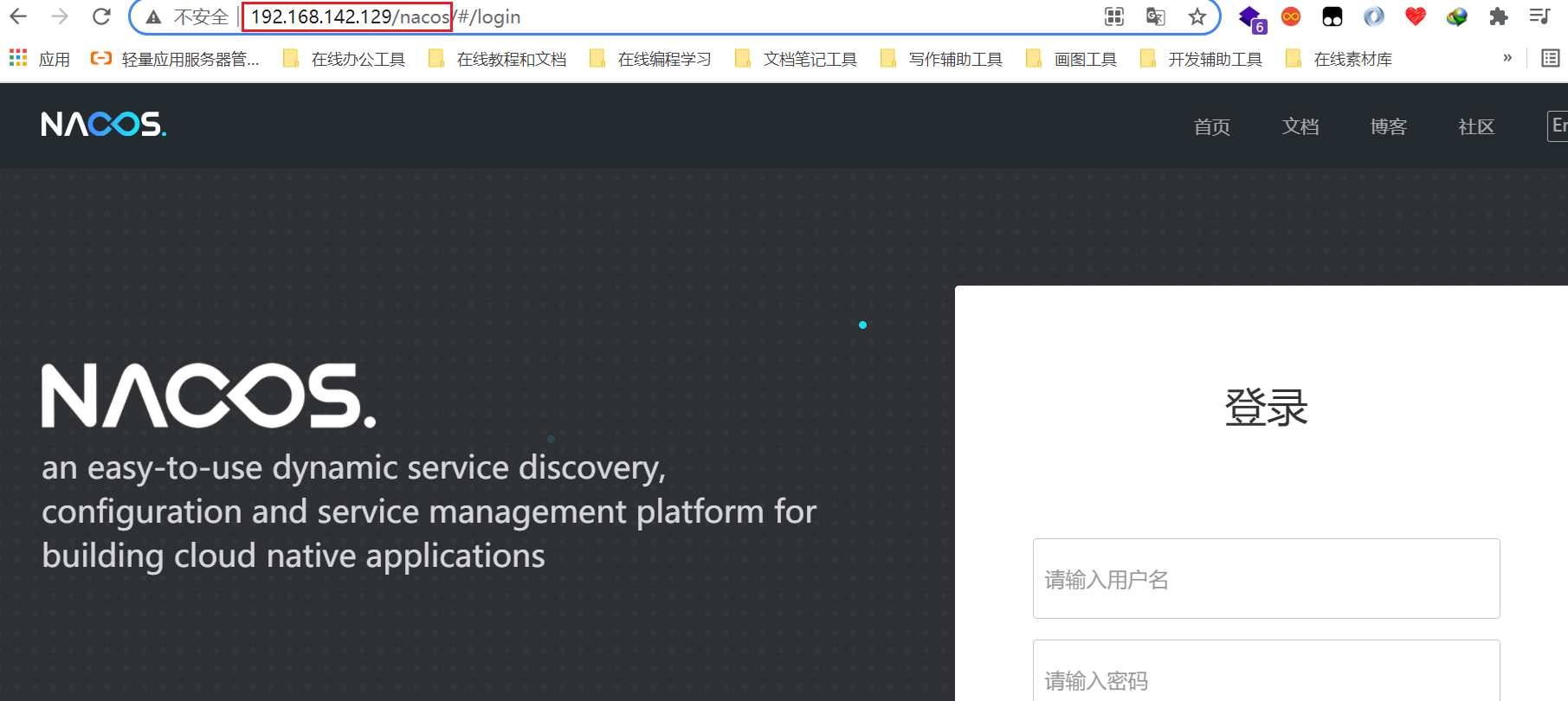Image resolution: width=1568 pixels, height=701 pixels.
Task: Click the blue circular extension icon
Action: tap(1374, 16)
